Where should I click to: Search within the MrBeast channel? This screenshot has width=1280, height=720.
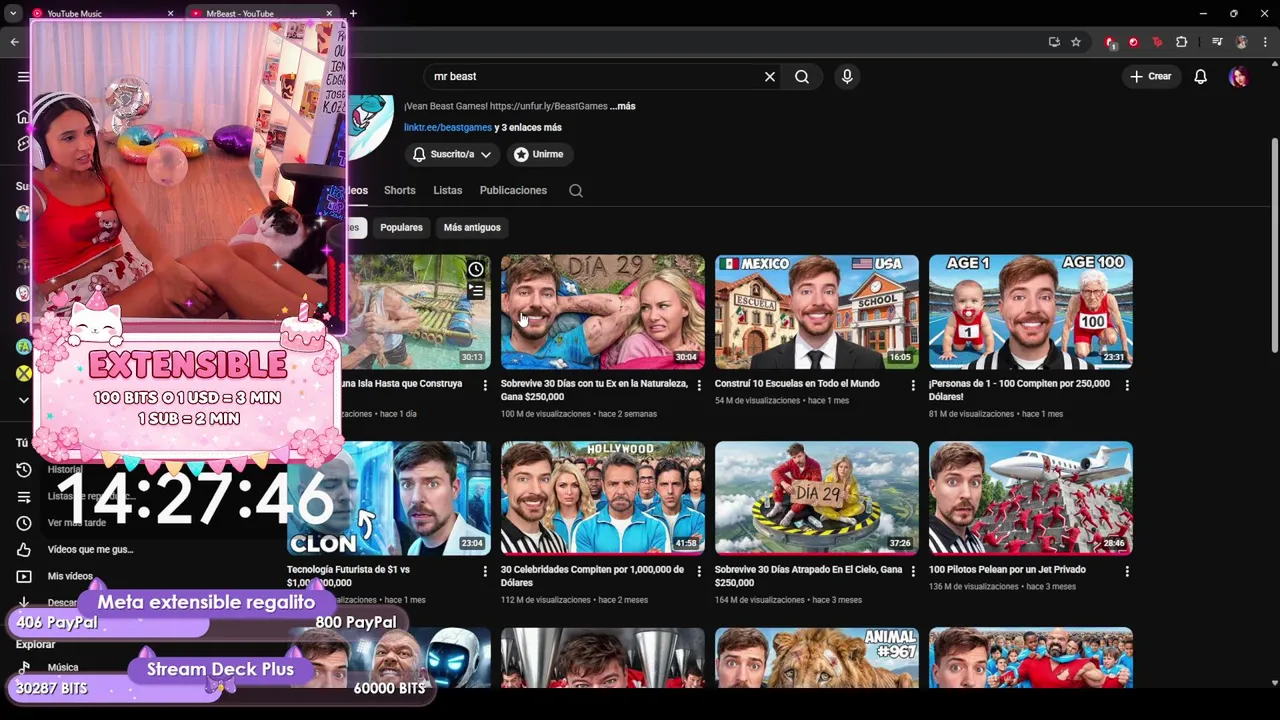coord(576,190)
